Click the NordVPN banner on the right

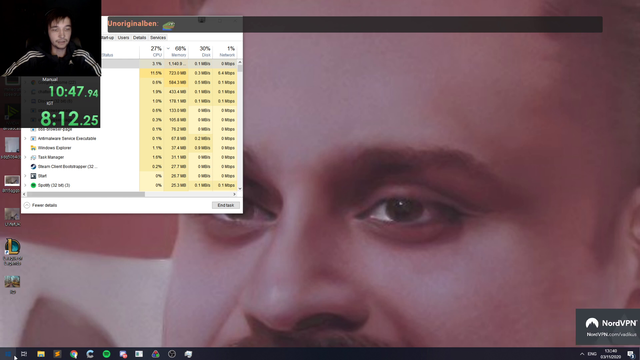coord(608,327)
